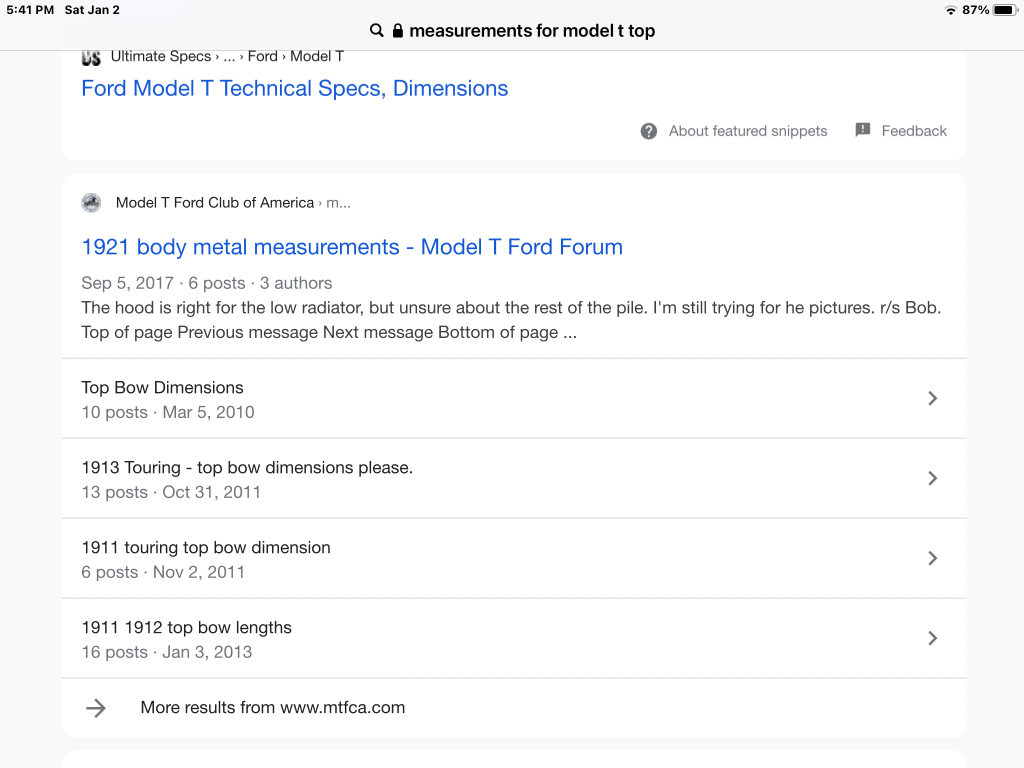The width and height of the screenshot is (1024, 768).
Task: Click arrow icon beside More results
Action: pyautogui.click(x=96, y=708)
